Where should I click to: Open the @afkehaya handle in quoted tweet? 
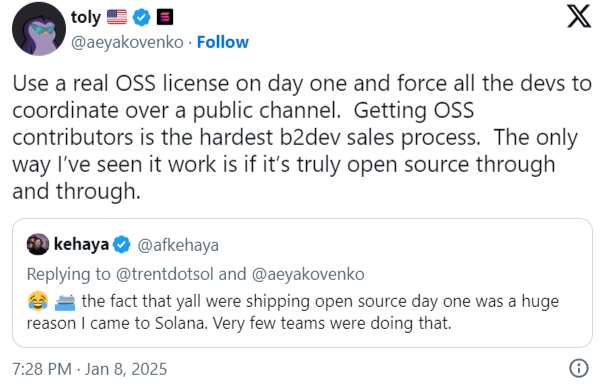[178, 245]
